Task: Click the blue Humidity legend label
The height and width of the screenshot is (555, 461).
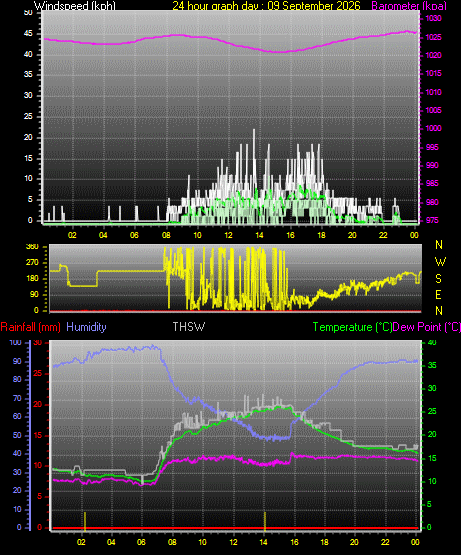Action: tap(86, 327)
